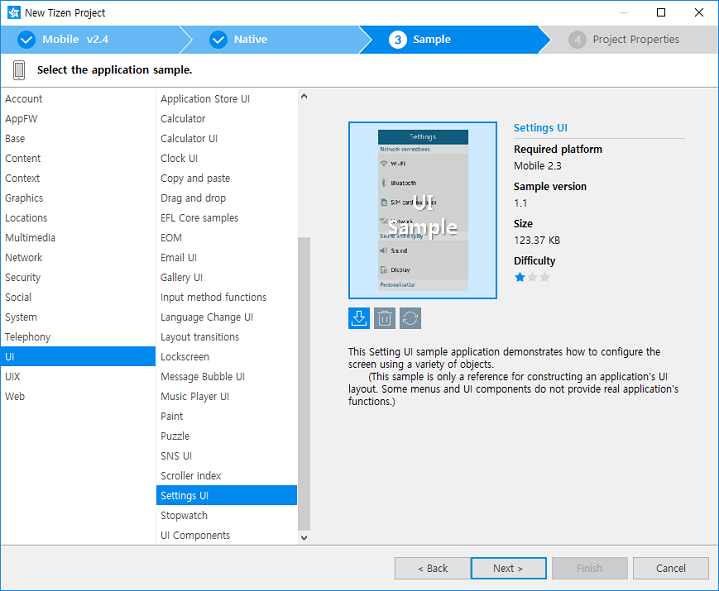Viewport: 719px width, 591px height.
Task: Pick the Network category in the list
Action: [24, 257]
